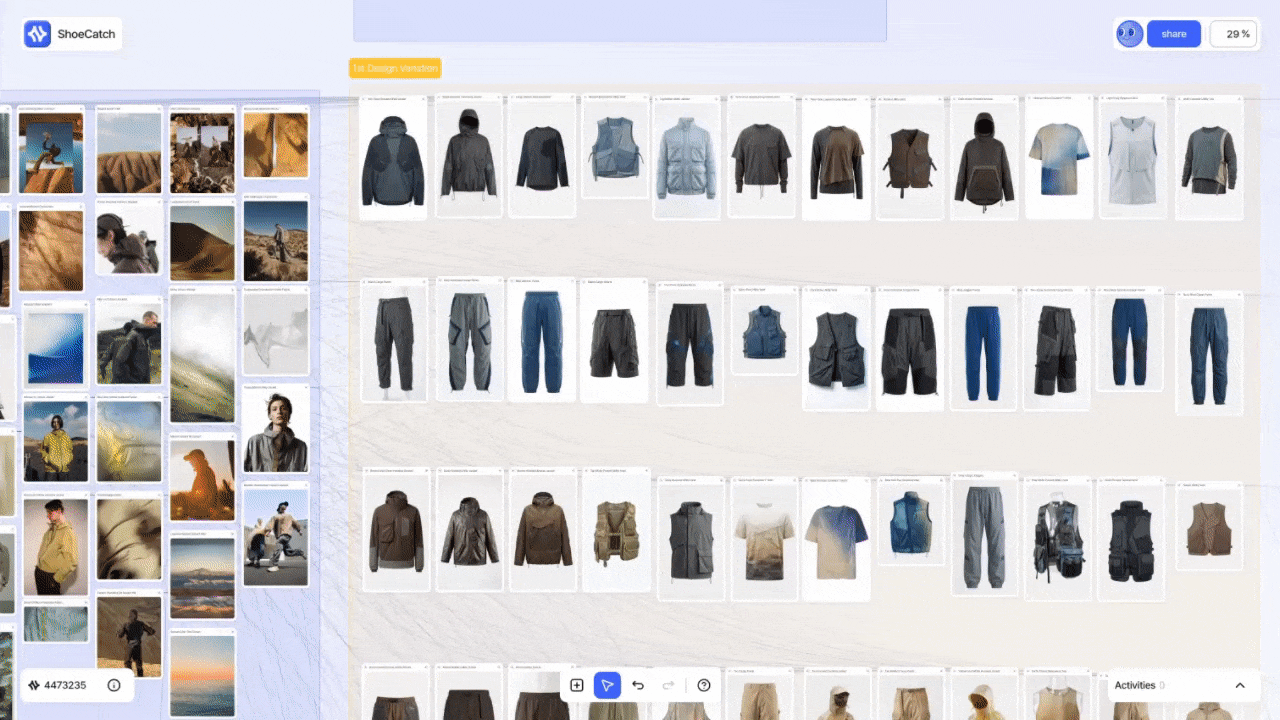Select the portrait of man in grey jacket
Viewport: 1280px width, 720px height.
[x=275, y=429]
